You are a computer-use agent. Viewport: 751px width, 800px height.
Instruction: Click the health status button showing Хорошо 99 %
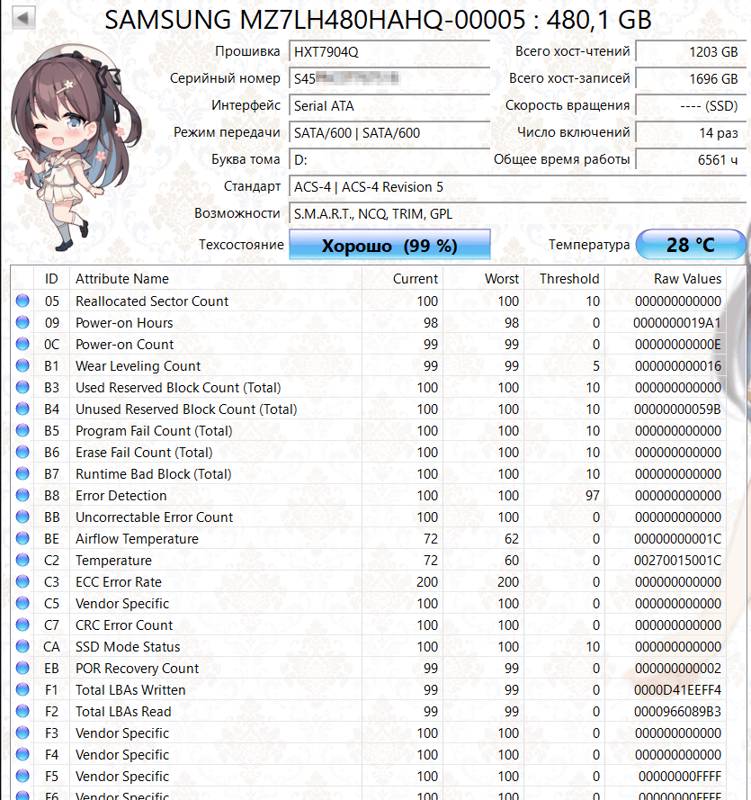coord(389,246)
